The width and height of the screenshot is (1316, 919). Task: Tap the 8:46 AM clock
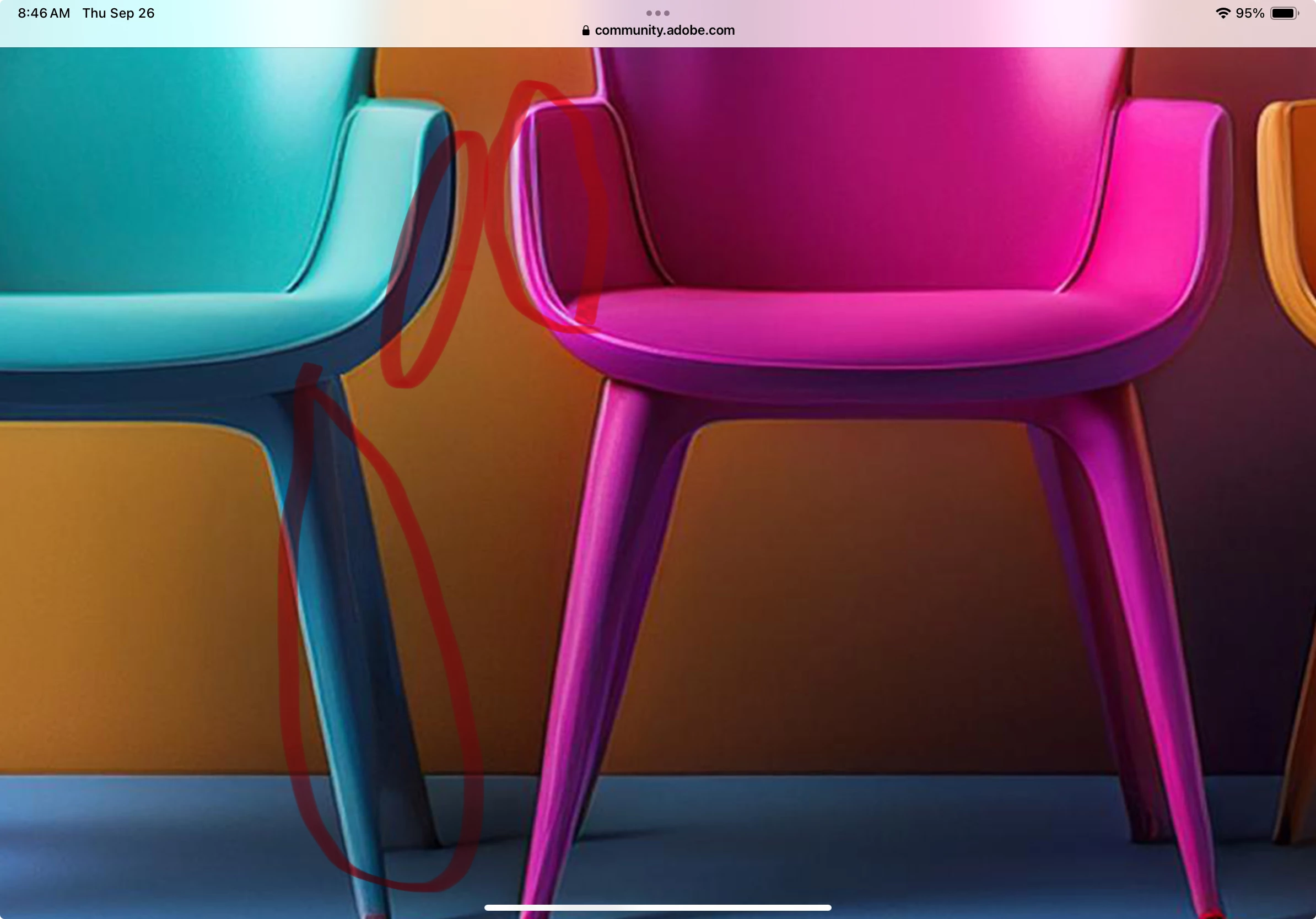tap(44, 13)
